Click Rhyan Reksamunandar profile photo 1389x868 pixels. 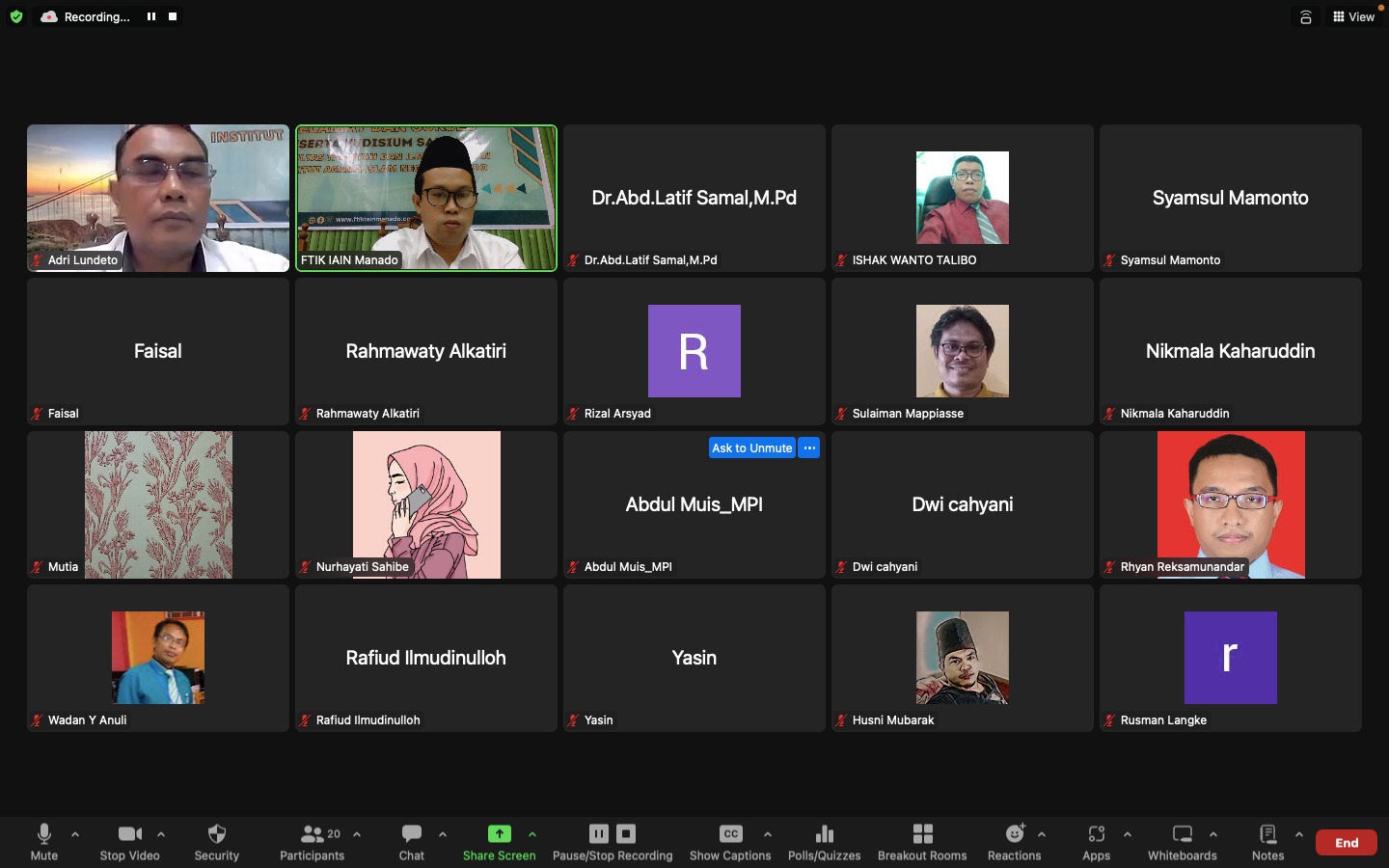(1231, 504)
